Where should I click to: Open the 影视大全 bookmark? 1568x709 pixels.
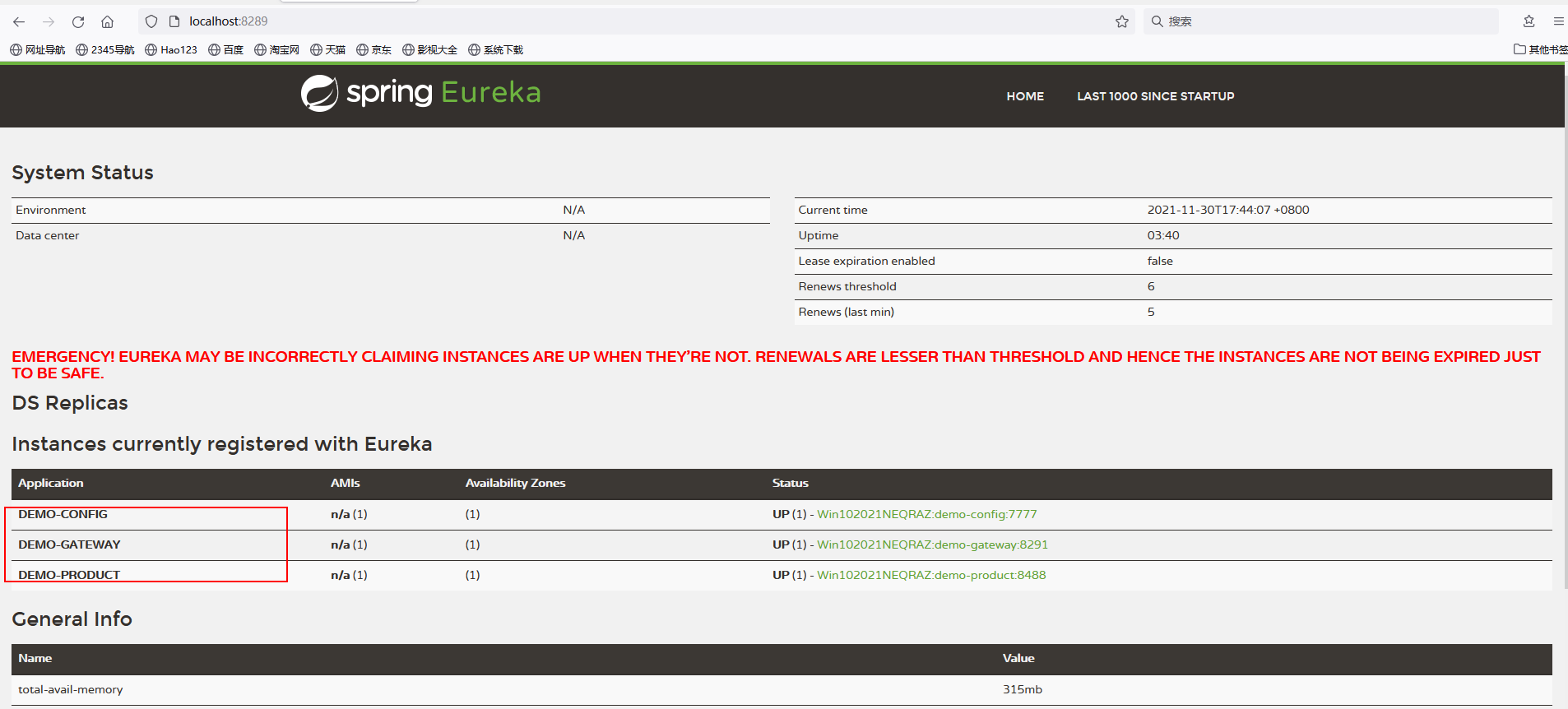[430, 49]
